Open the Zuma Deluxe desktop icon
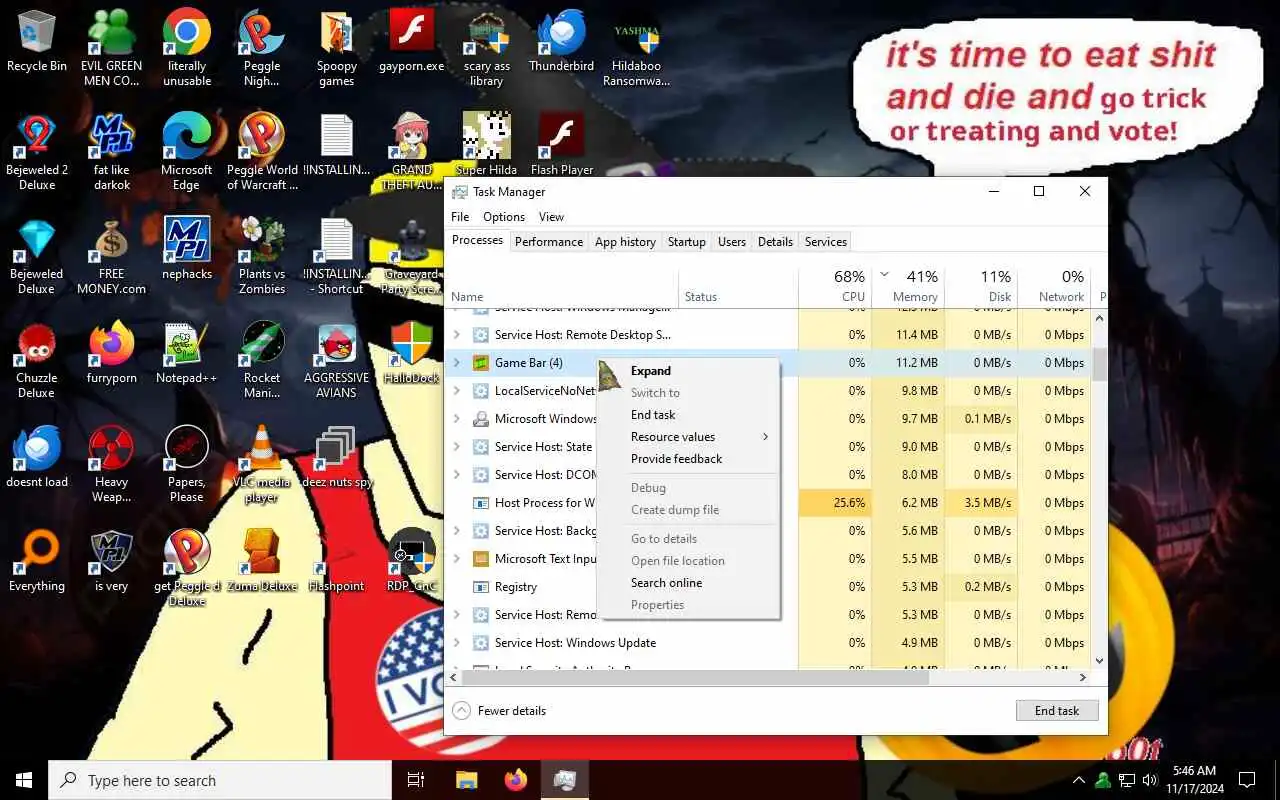 coord(262,561)
